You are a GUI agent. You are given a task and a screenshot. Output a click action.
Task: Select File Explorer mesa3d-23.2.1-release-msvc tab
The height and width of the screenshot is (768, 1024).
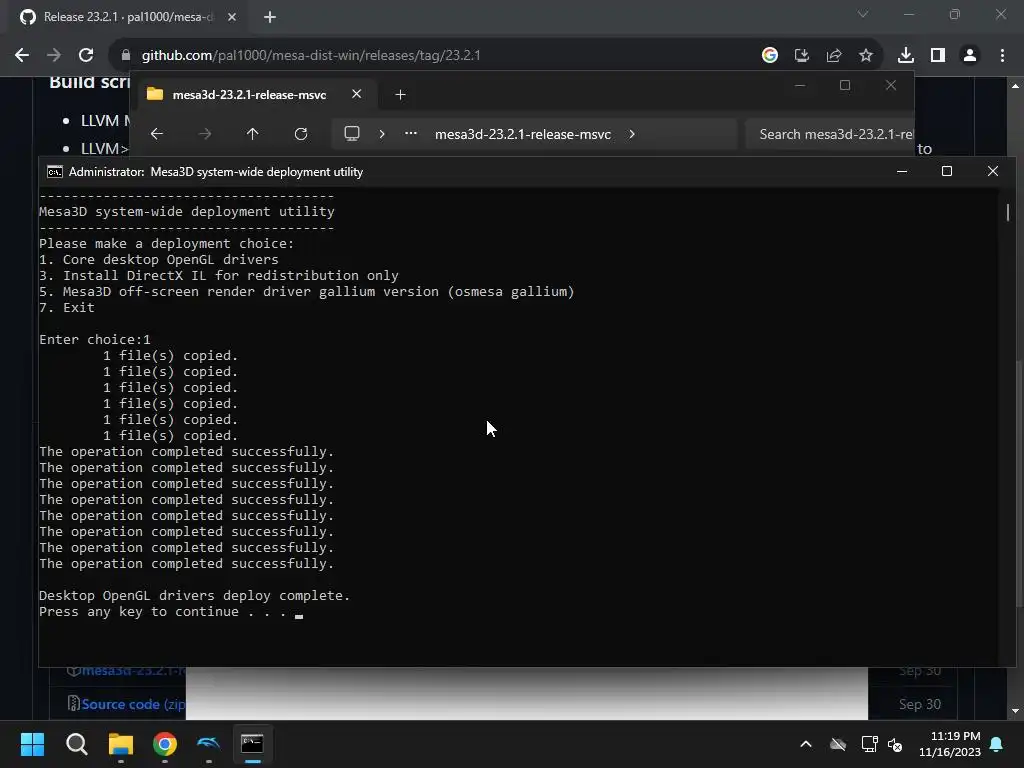[x=249, y=95]
